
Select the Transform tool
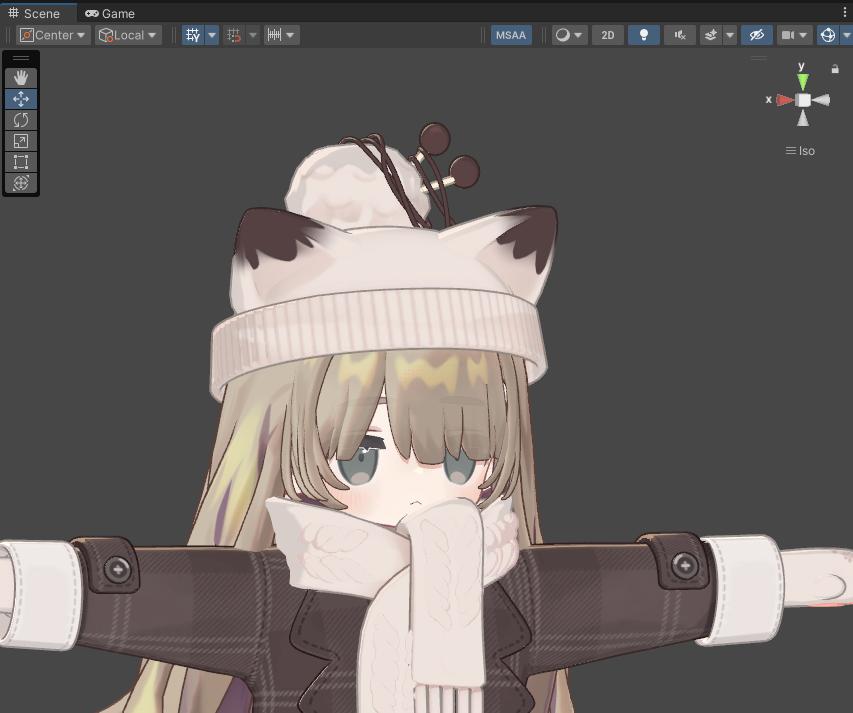(21, 183)
